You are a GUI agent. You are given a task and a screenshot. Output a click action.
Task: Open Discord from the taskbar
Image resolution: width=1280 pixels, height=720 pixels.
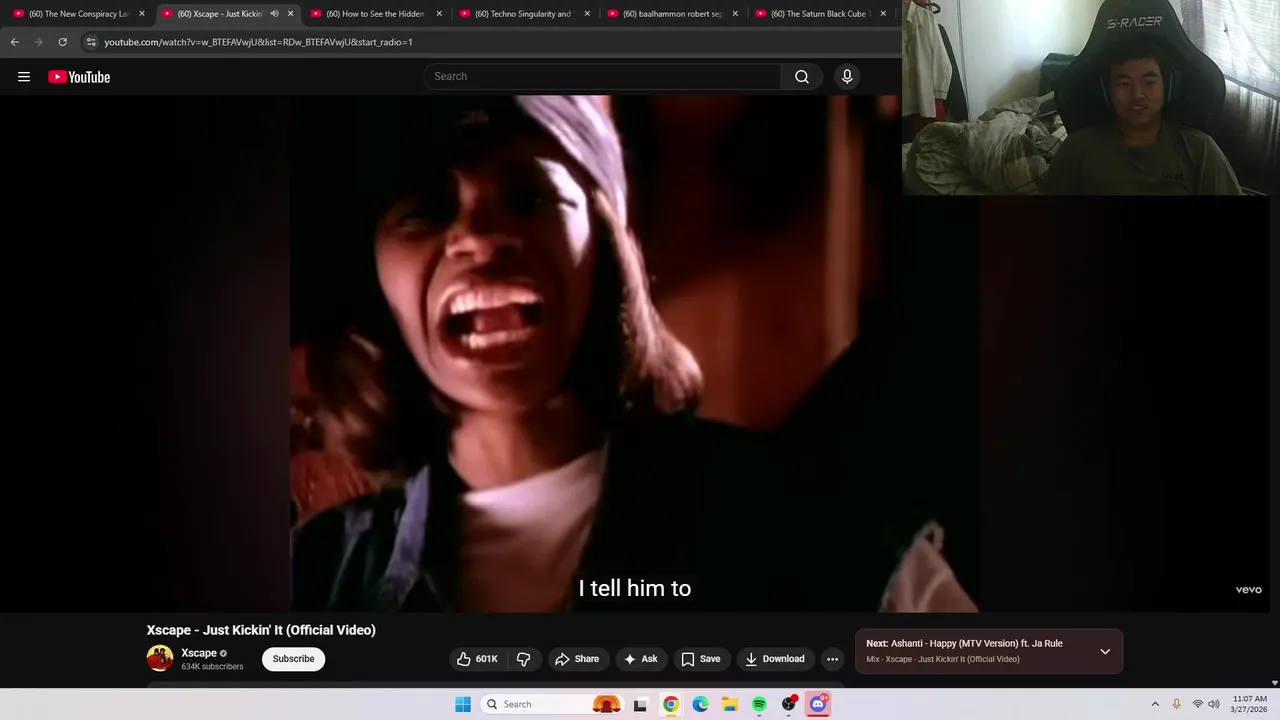click(818, 704)
